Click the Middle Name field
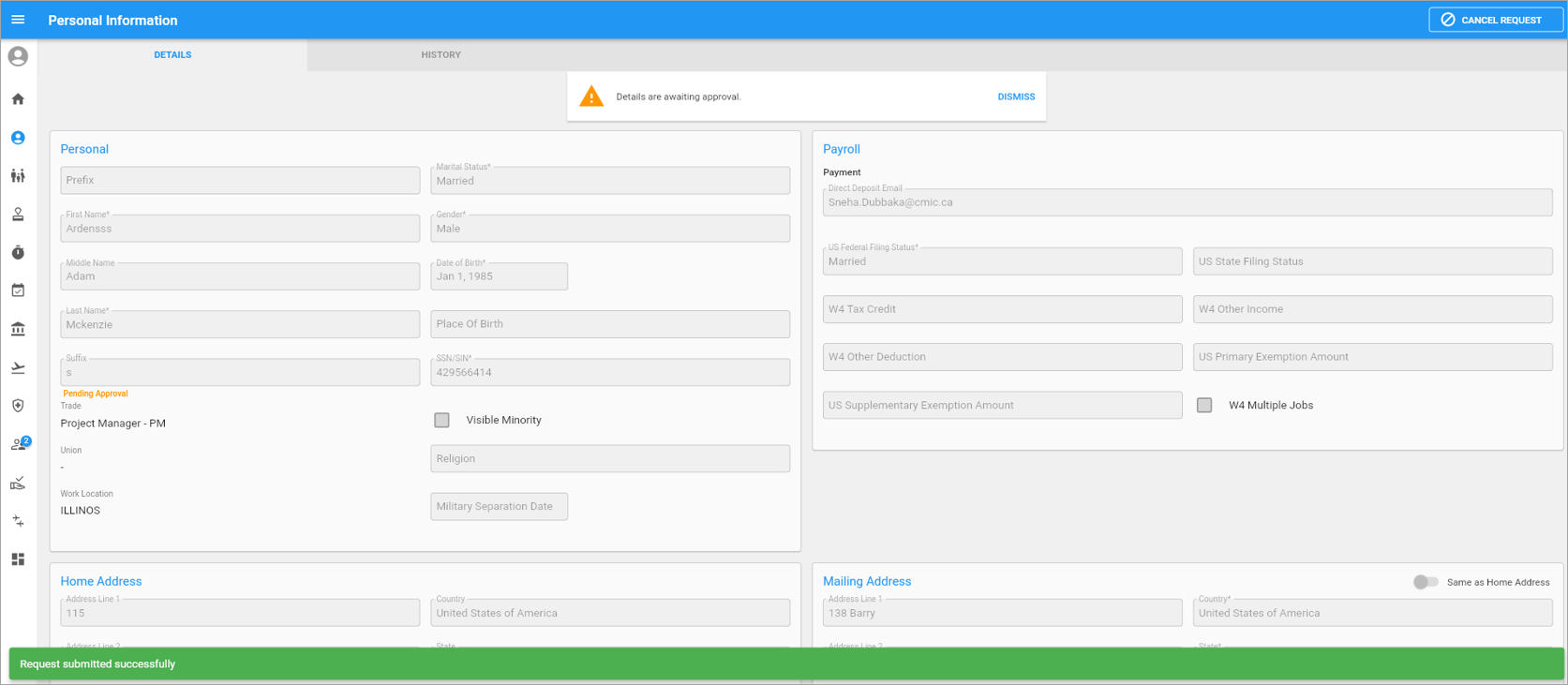Viewport: 1568px width, 685px height. [x=240, y=276]
